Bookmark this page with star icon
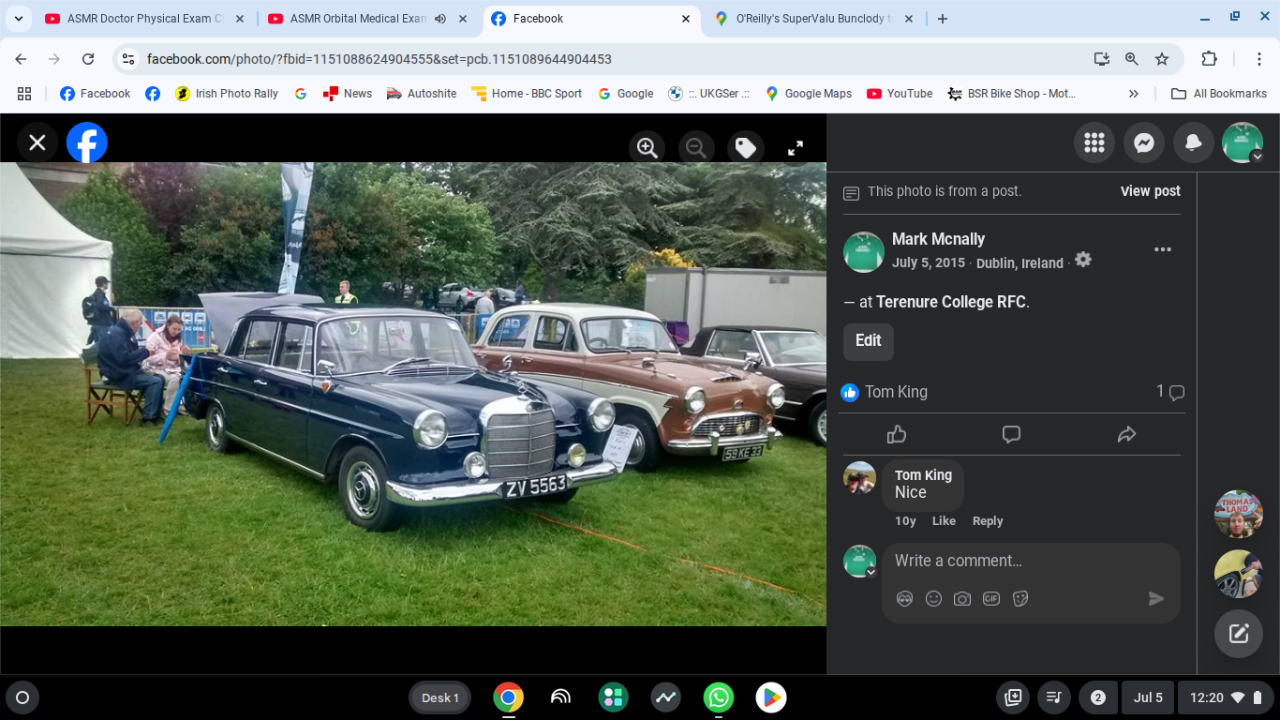This screenshot has height=720, width=1280. (x=1162, y=59)
